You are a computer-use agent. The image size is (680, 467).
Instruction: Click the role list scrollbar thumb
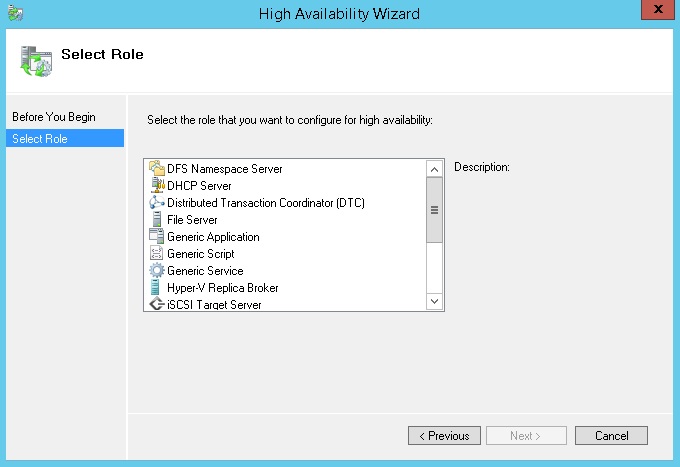click(434, 210)
